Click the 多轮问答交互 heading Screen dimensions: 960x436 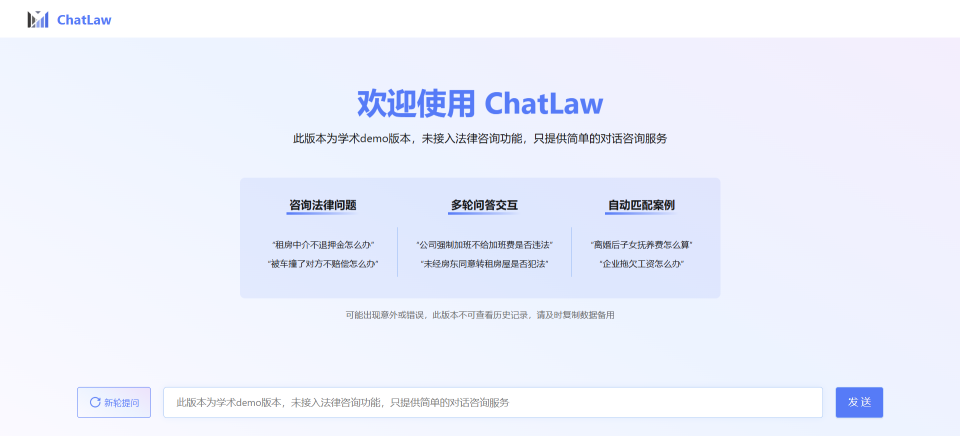pyautogui.click(x=484, y=205)
